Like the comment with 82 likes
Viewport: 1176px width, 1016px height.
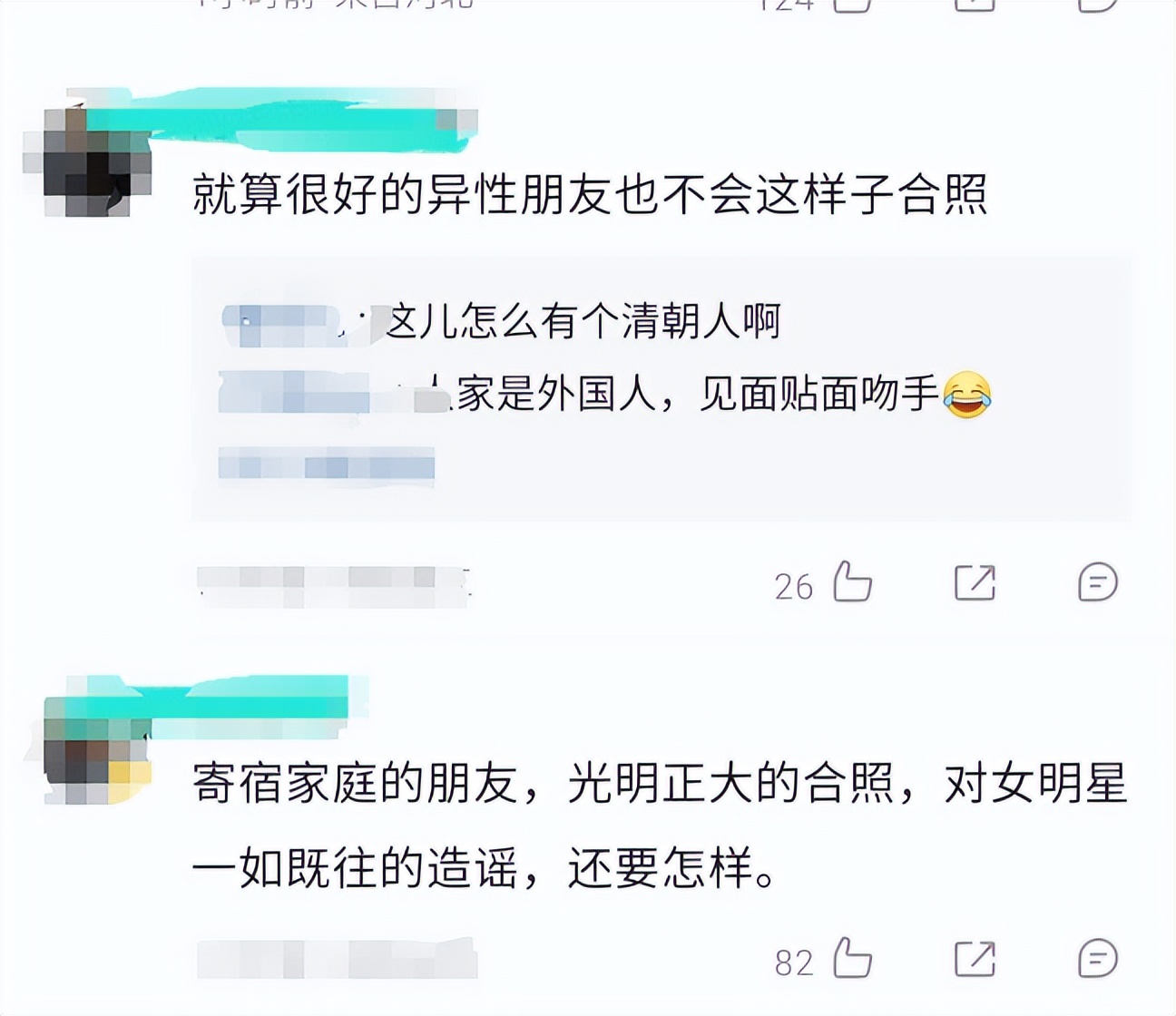(x=852, y=958)
